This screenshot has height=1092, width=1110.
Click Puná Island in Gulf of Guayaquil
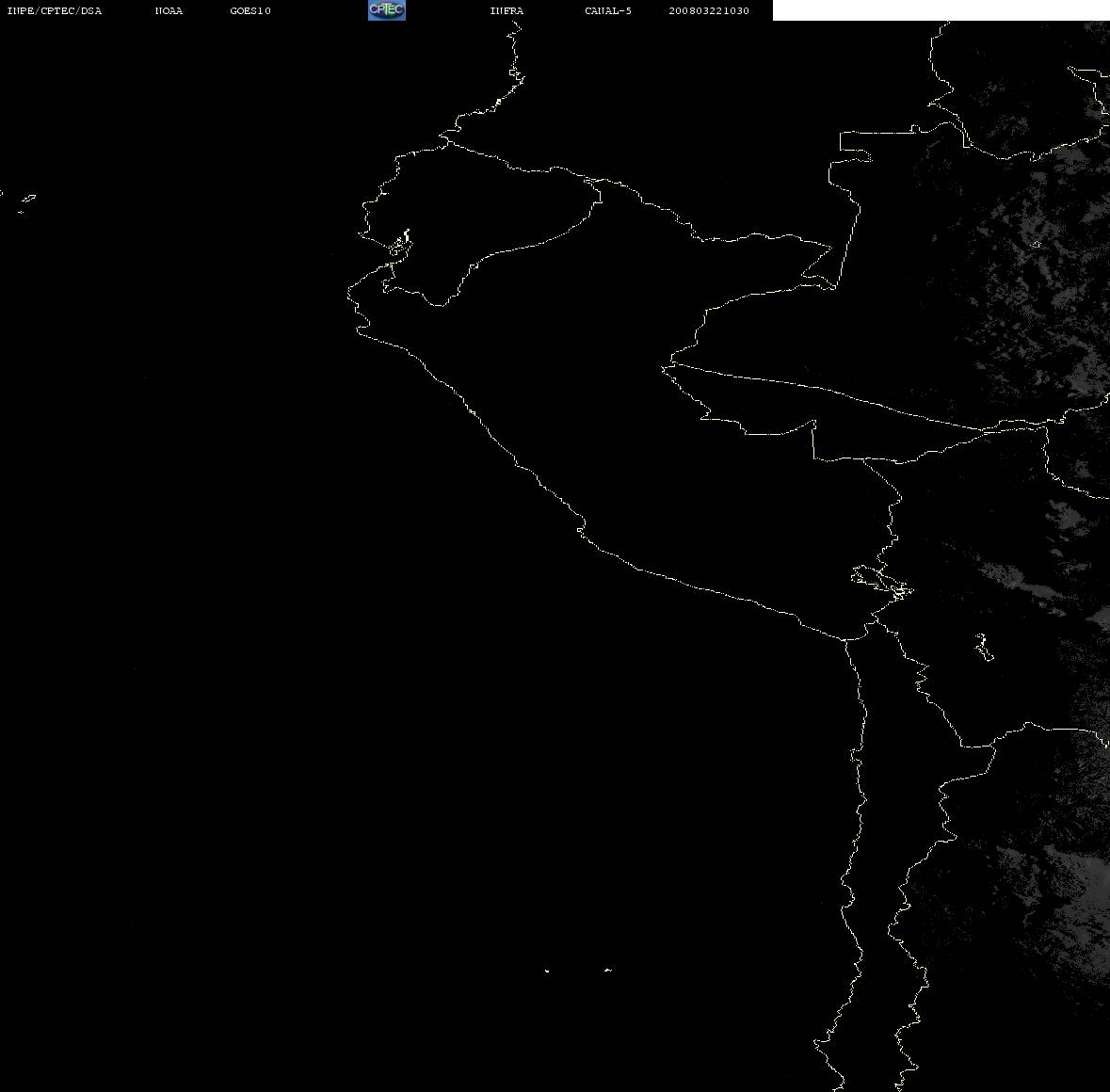click(400, 244)
